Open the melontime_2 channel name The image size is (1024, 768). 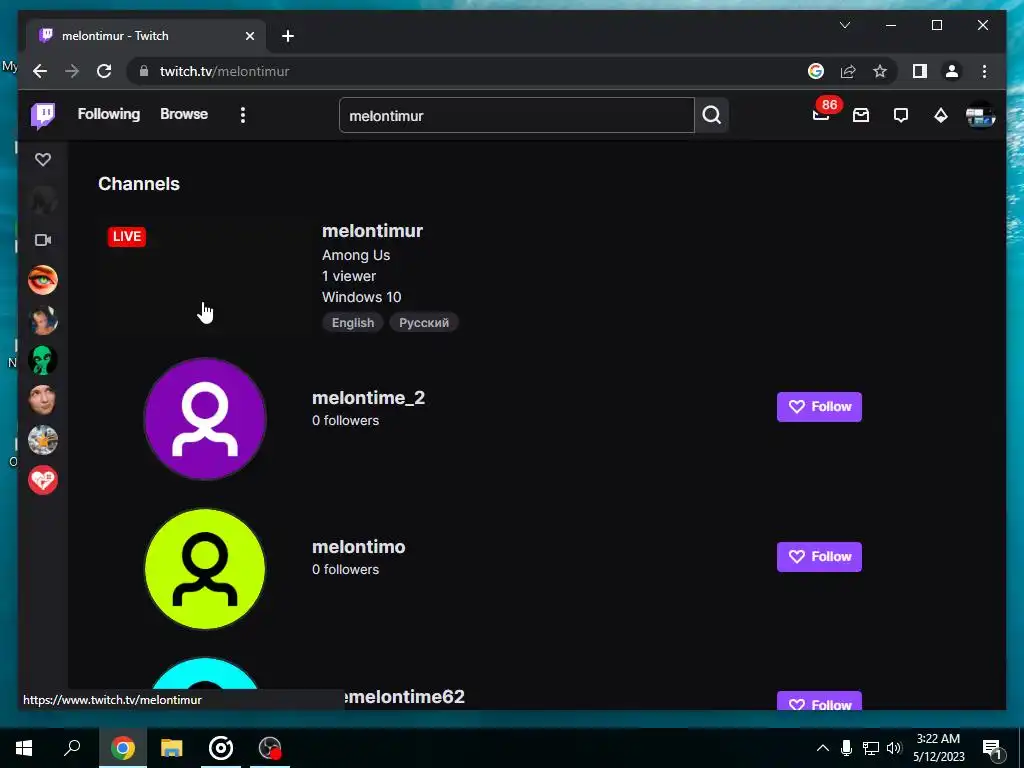368,398
